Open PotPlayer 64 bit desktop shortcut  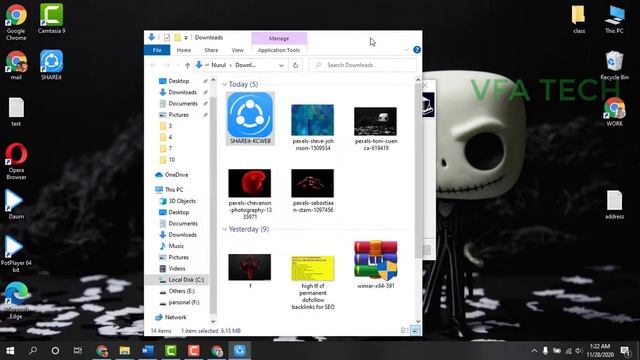tap(16, 254)
